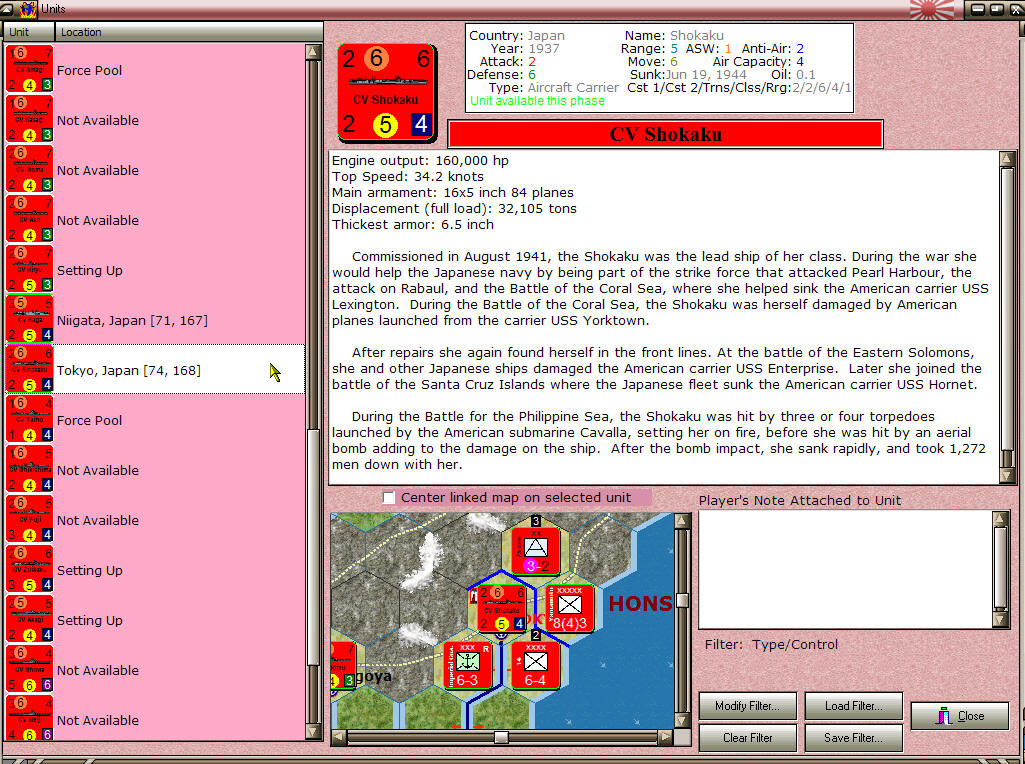Click Not Available text beside CV Showa
The height and width of the screenshot is (764, 1025).
[x=98, y=671]
